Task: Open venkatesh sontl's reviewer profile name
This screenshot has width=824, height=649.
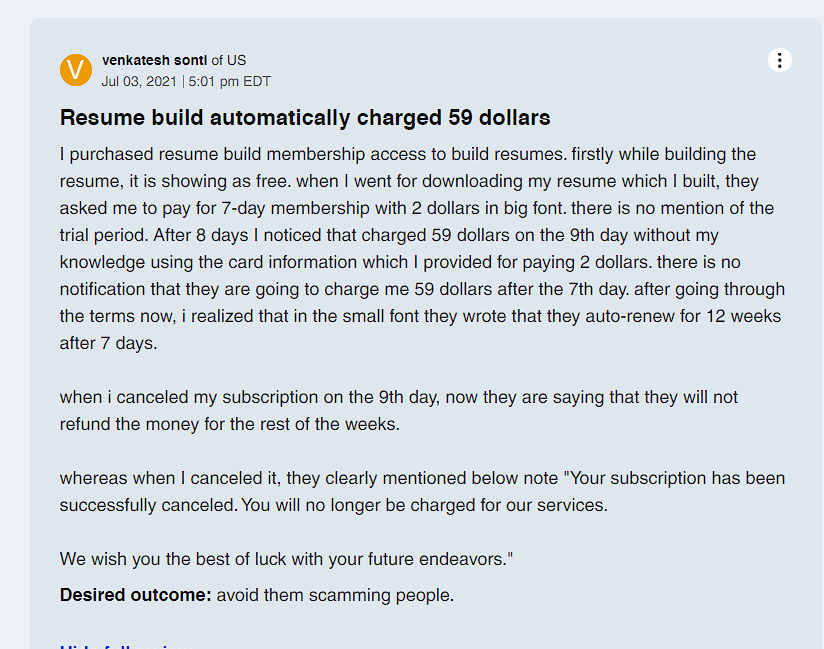Action: pyautogui.click(x=154, y=60)
